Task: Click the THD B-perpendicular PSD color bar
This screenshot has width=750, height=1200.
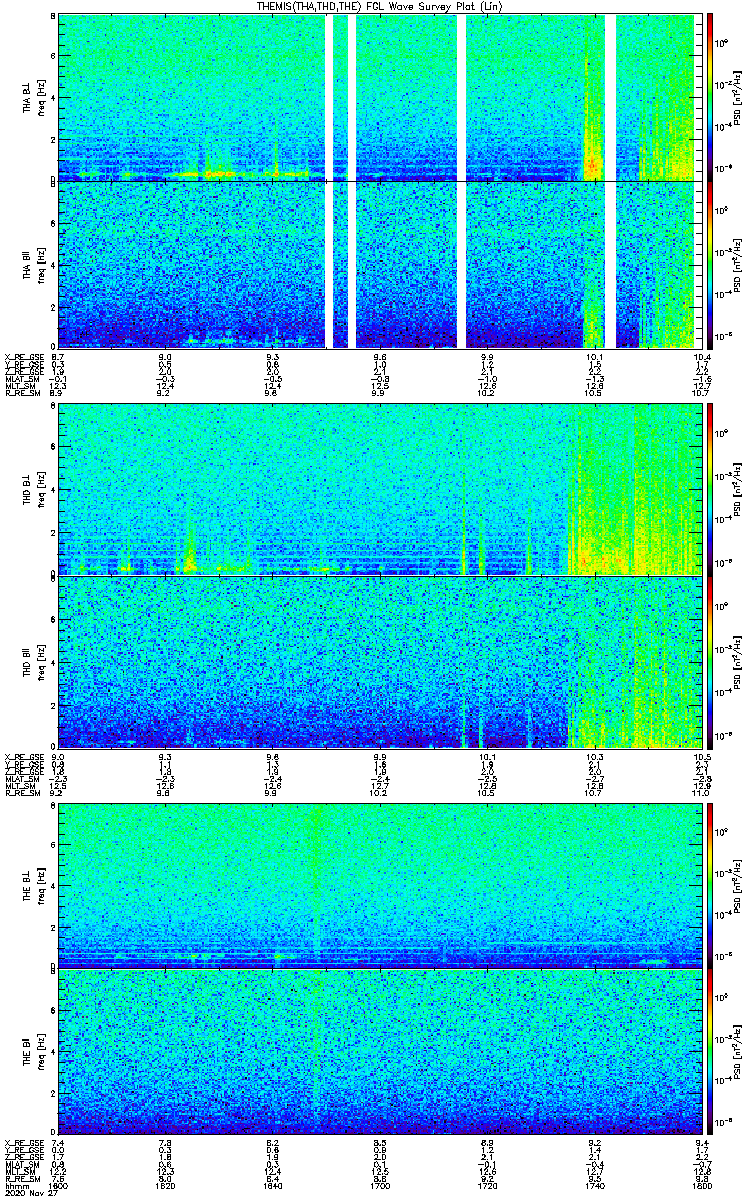Action: [x=711, y=489]
